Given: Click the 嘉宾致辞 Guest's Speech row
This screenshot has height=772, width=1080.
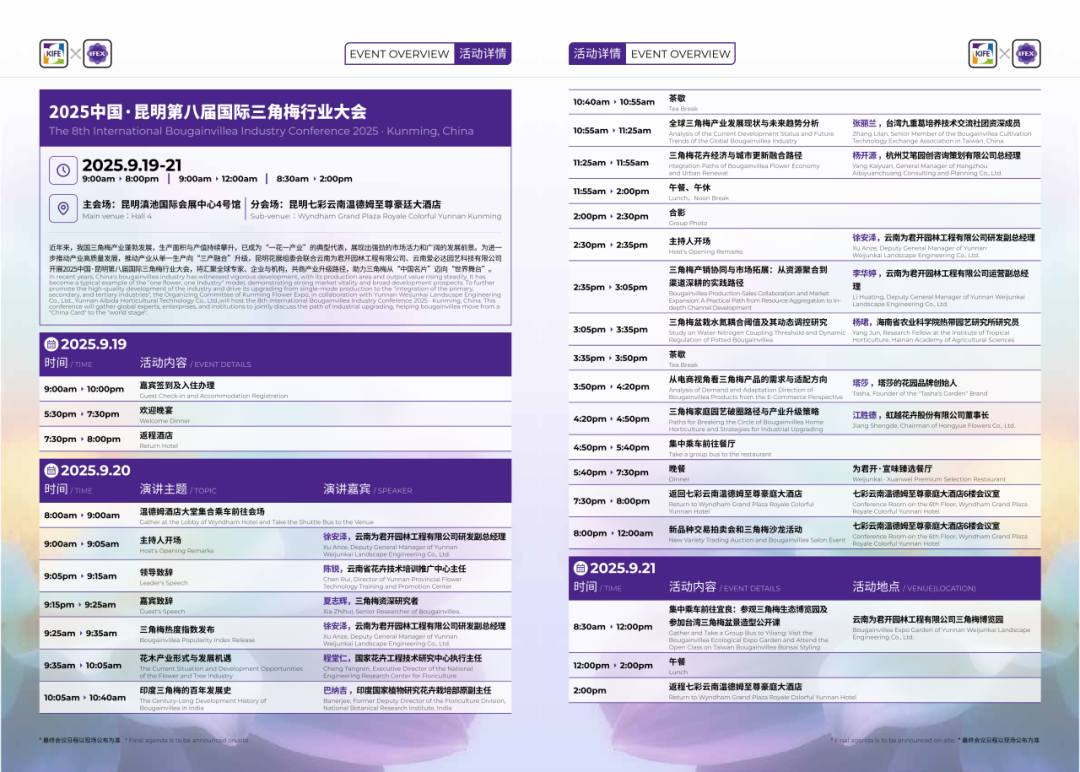Looking at the screenshot, I should [x=276, y=605].
